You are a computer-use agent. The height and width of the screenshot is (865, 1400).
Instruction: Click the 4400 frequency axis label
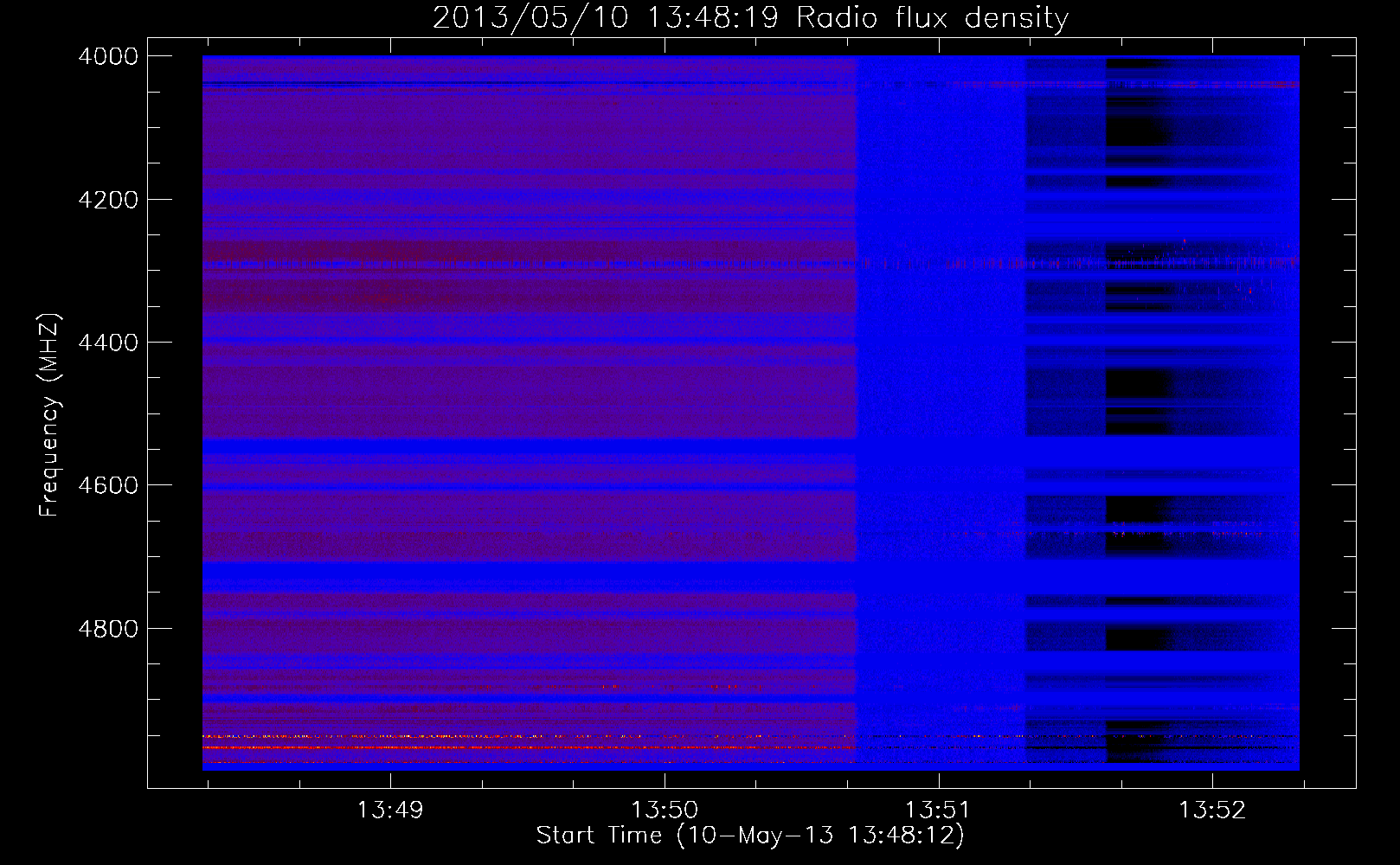[107, 343]
